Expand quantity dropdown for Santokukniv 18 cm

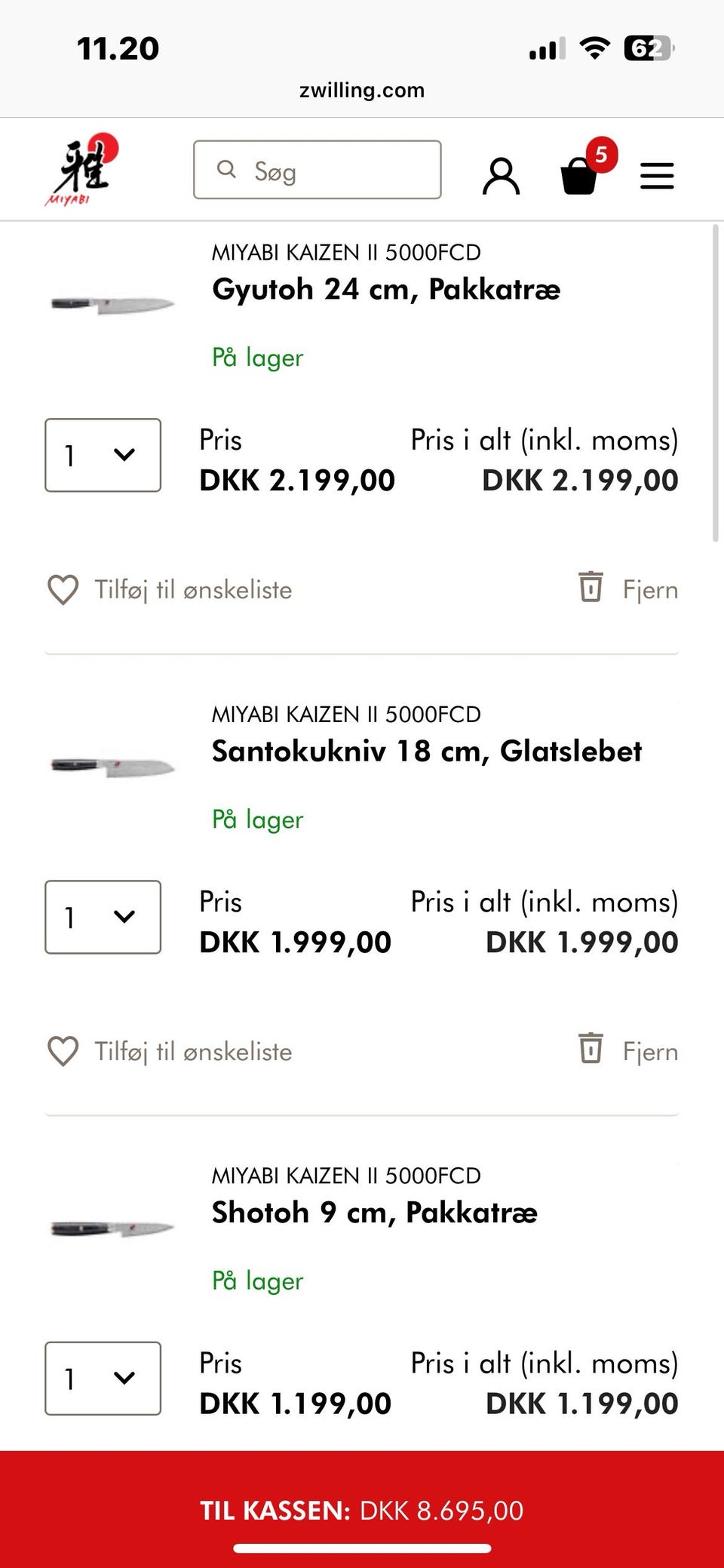103,917
